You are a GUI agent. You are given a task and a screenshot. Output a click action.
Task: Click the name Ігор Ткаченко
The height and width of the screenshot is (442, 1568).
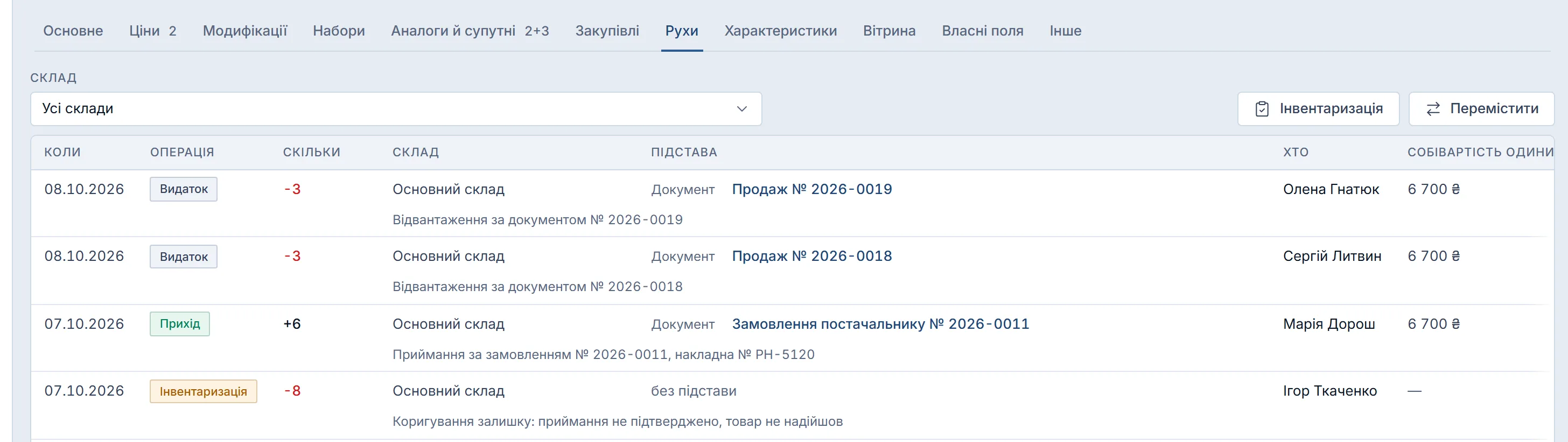pyautogui.click(x=1330, y=391)
